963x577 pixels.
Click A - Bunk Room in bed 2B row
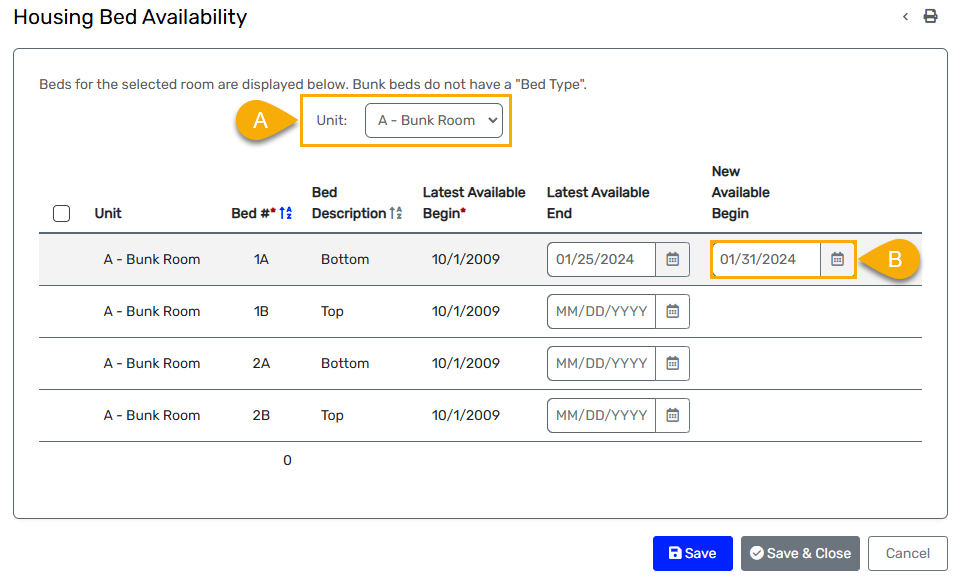click(x=152, y=415)
